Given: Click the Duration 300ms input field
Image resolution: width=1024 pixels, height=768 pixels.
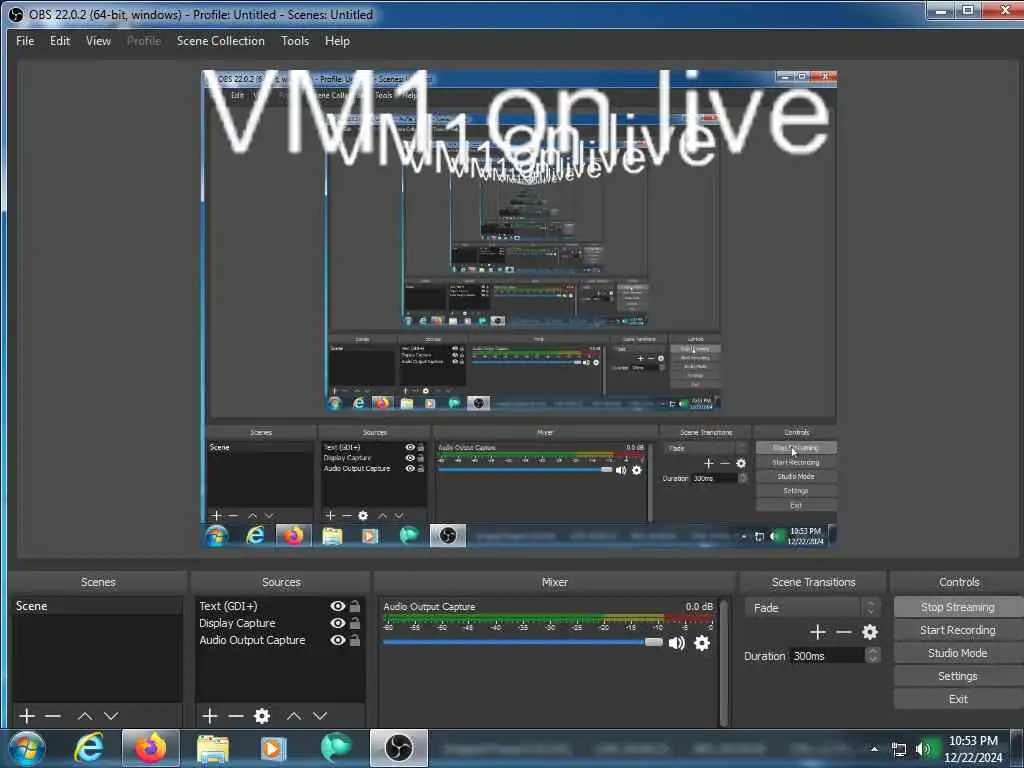Looking at the screenshot, I should click(x=827, y=655).
